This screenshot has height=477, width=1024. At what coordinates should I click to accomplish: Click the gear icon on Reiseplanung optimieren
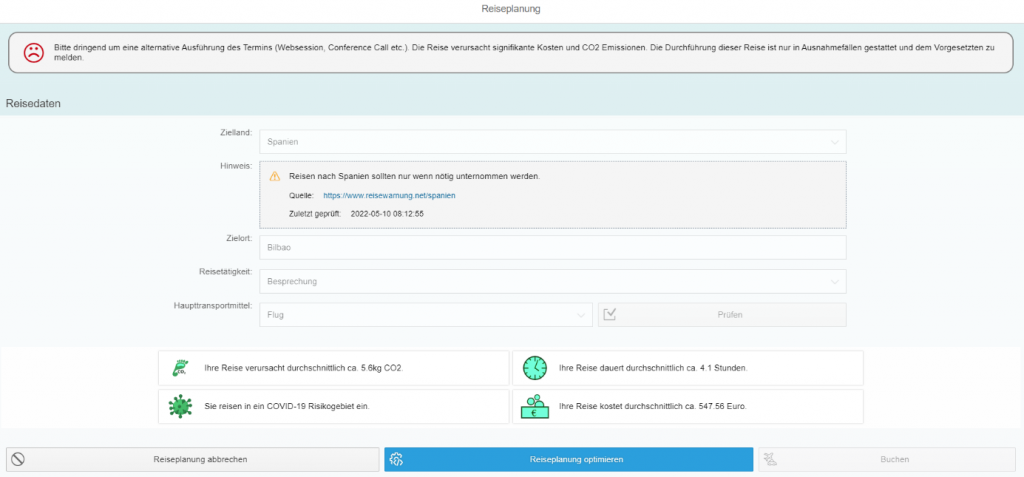[396, 459]
